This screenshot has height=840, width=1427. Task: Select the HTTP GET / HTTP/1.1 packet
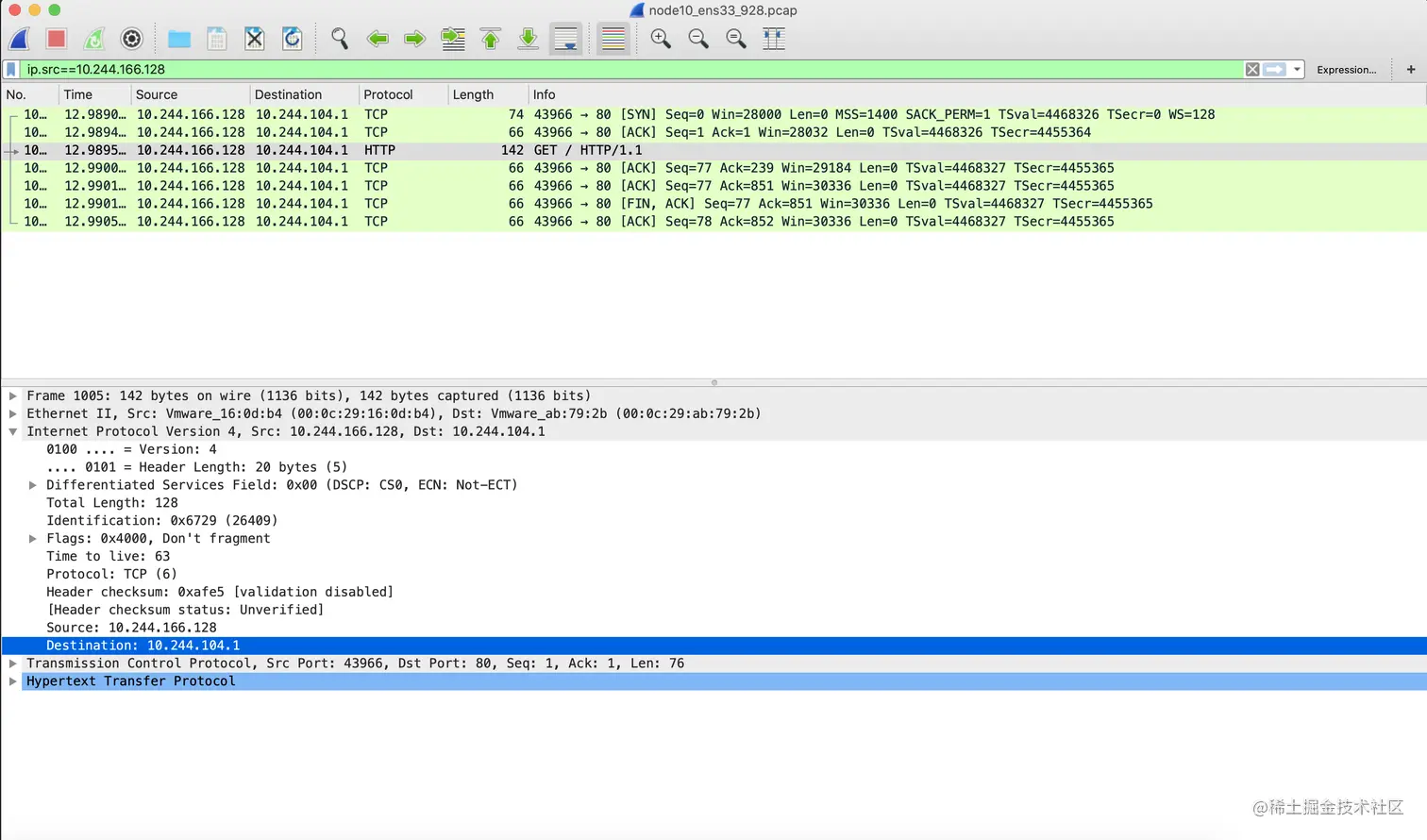click(713, 150)
